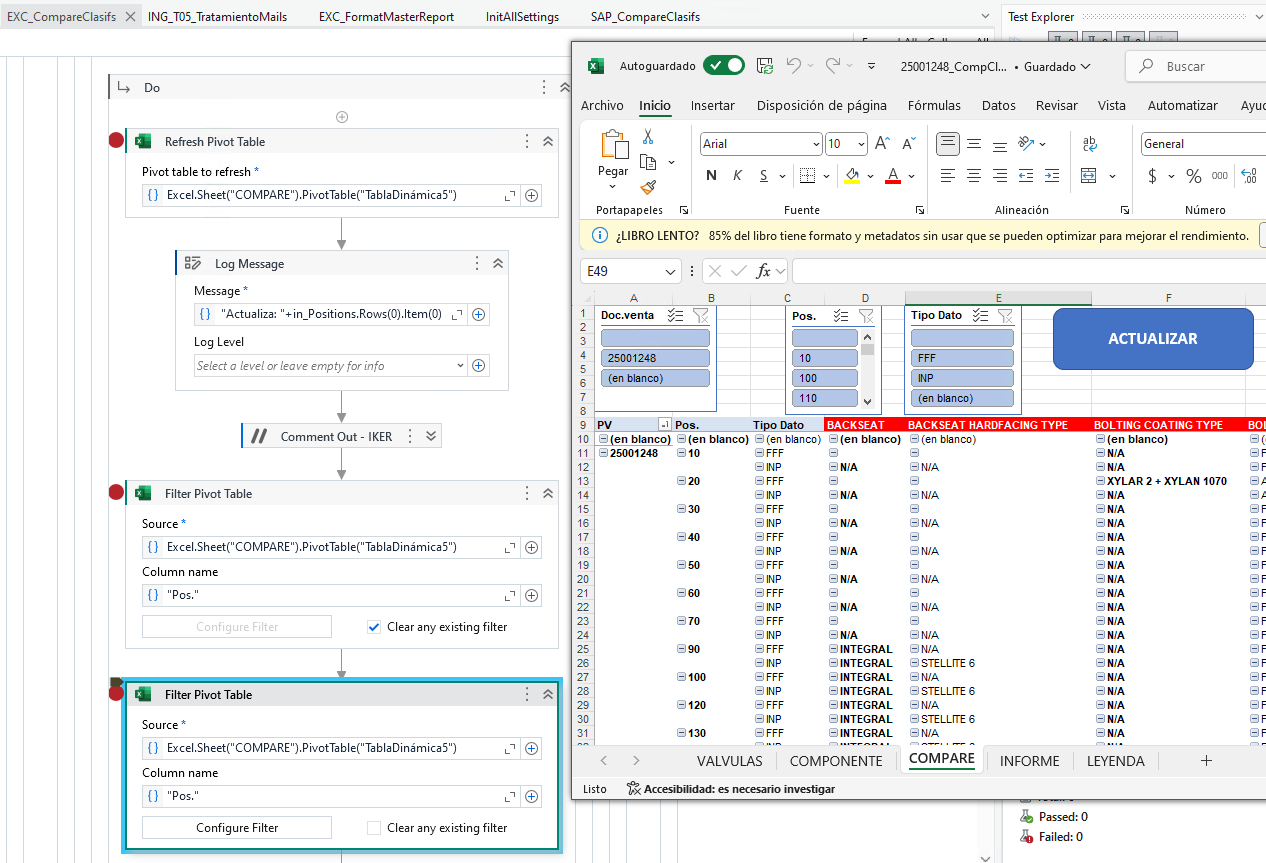Open the Log Level dropdown
This screenshot has height=863, width=1266.
pyautogui.click(x=459, y=366)
